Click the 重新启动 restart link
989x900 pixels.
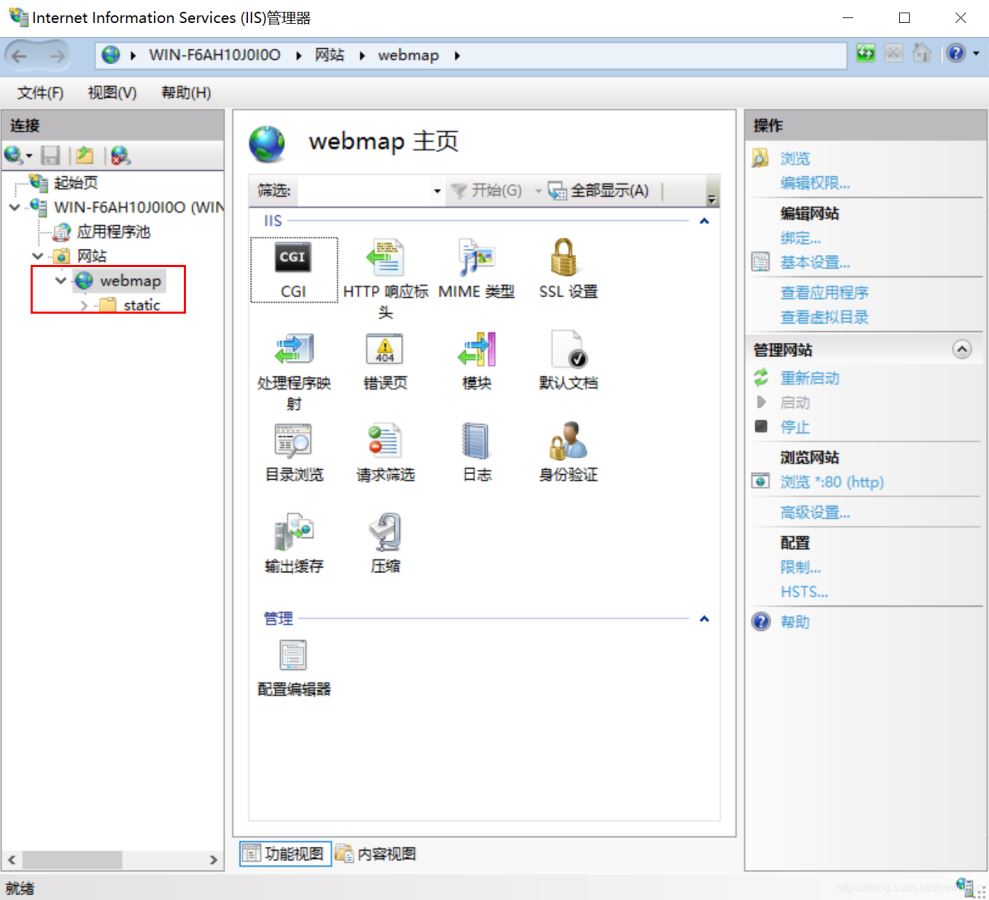click(x=809, y=378)
